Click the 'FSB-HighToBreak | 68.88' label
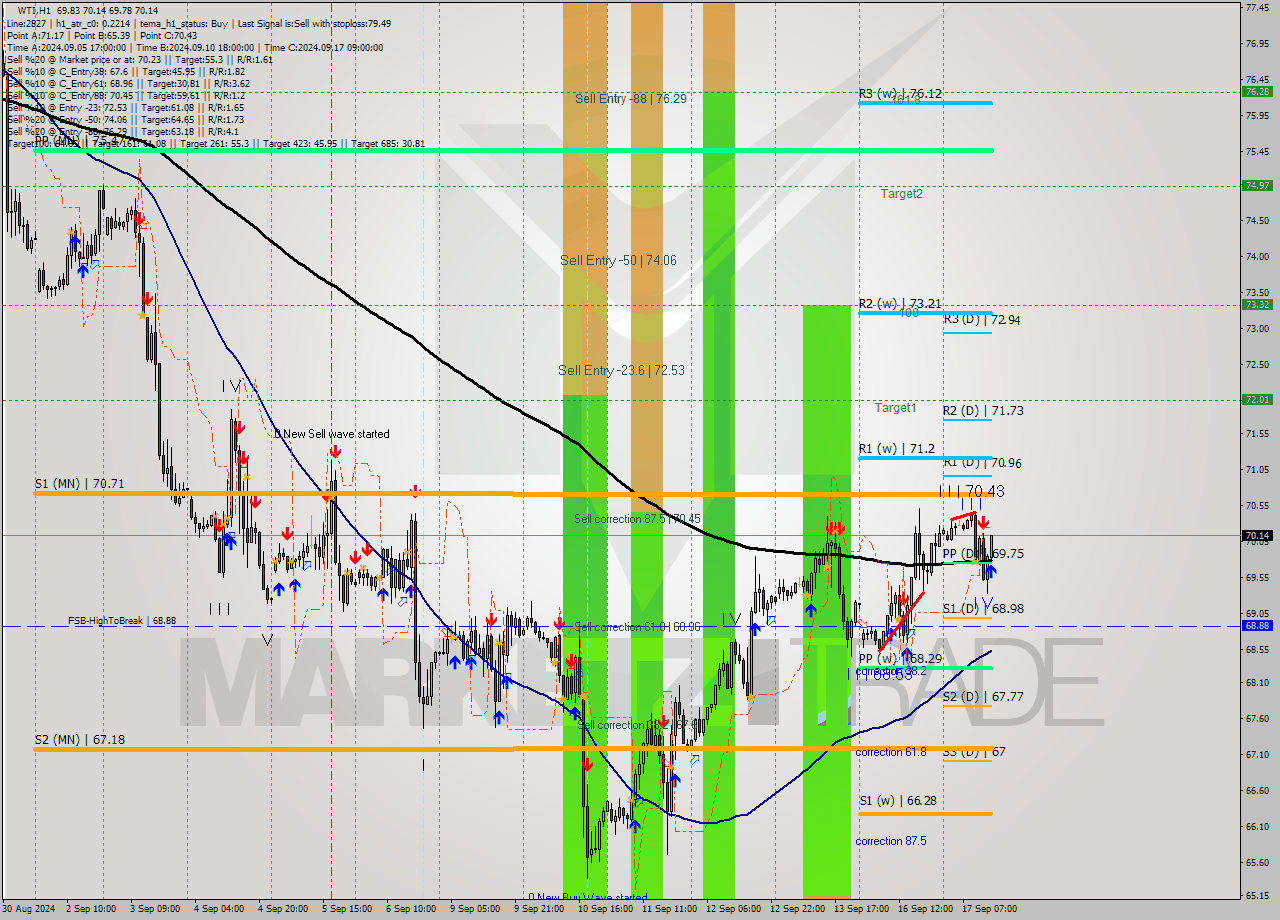This screenshot has height=920, width=1280. [x=122, y=621]
